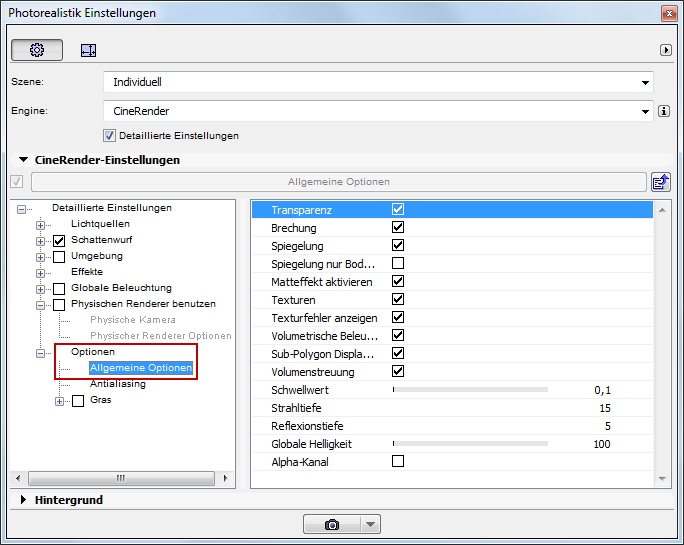Select Optionen tree item

92,352
